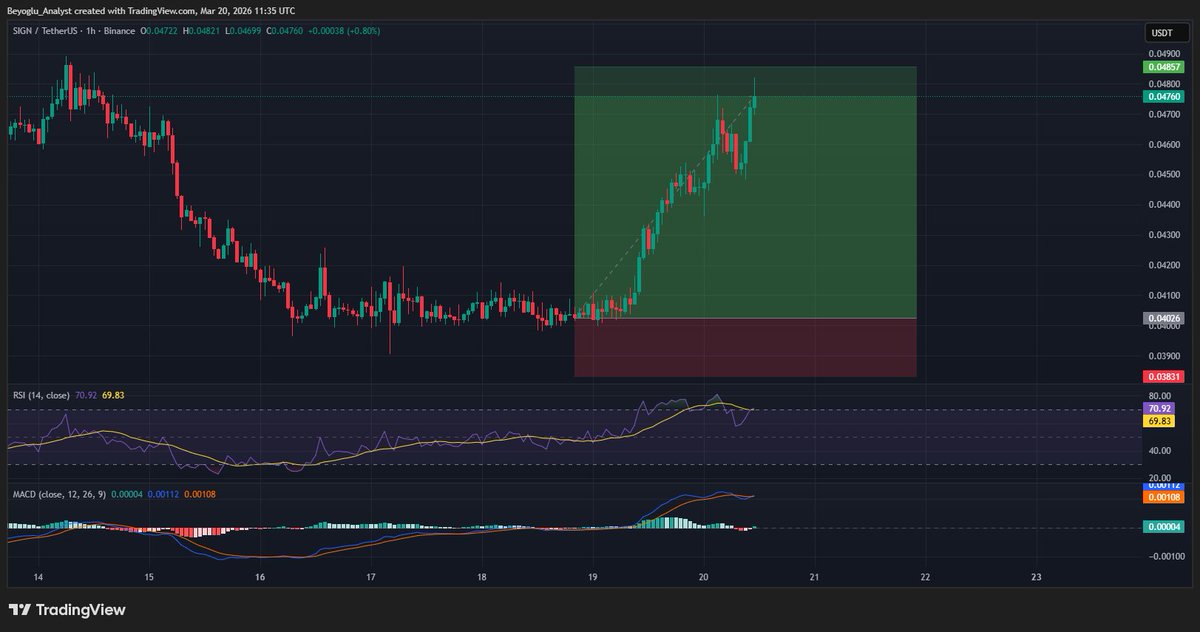Screen dimensions: 1200x632
Task: Click the 0.04300 price axis label
Action: pos(1163,235)
